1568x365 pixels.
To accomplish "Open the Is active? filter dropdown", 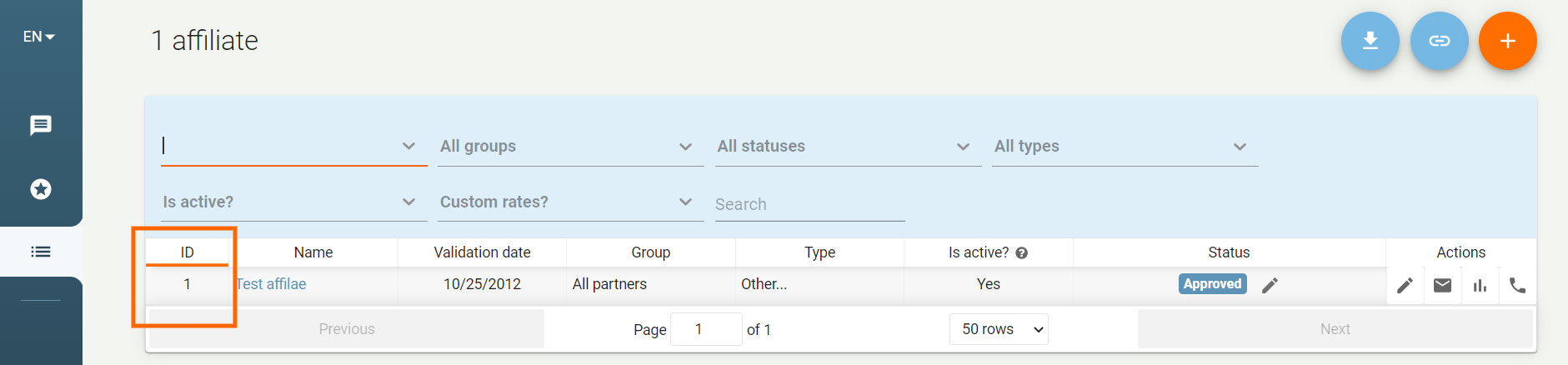I will click(x=293, y=202).
